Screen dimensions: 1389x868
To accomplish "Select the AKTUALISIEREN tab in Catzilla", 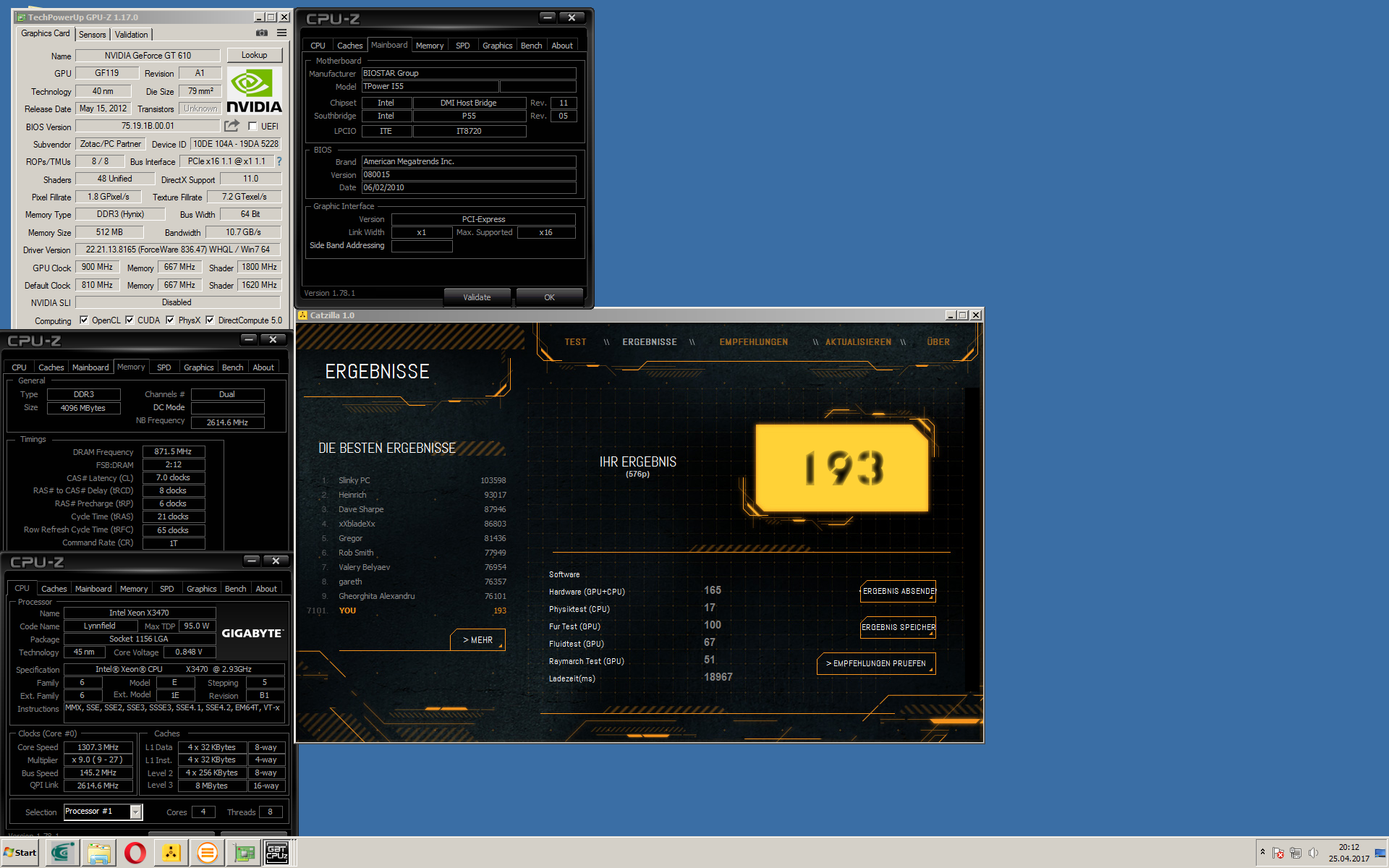I will coord(858,342).
